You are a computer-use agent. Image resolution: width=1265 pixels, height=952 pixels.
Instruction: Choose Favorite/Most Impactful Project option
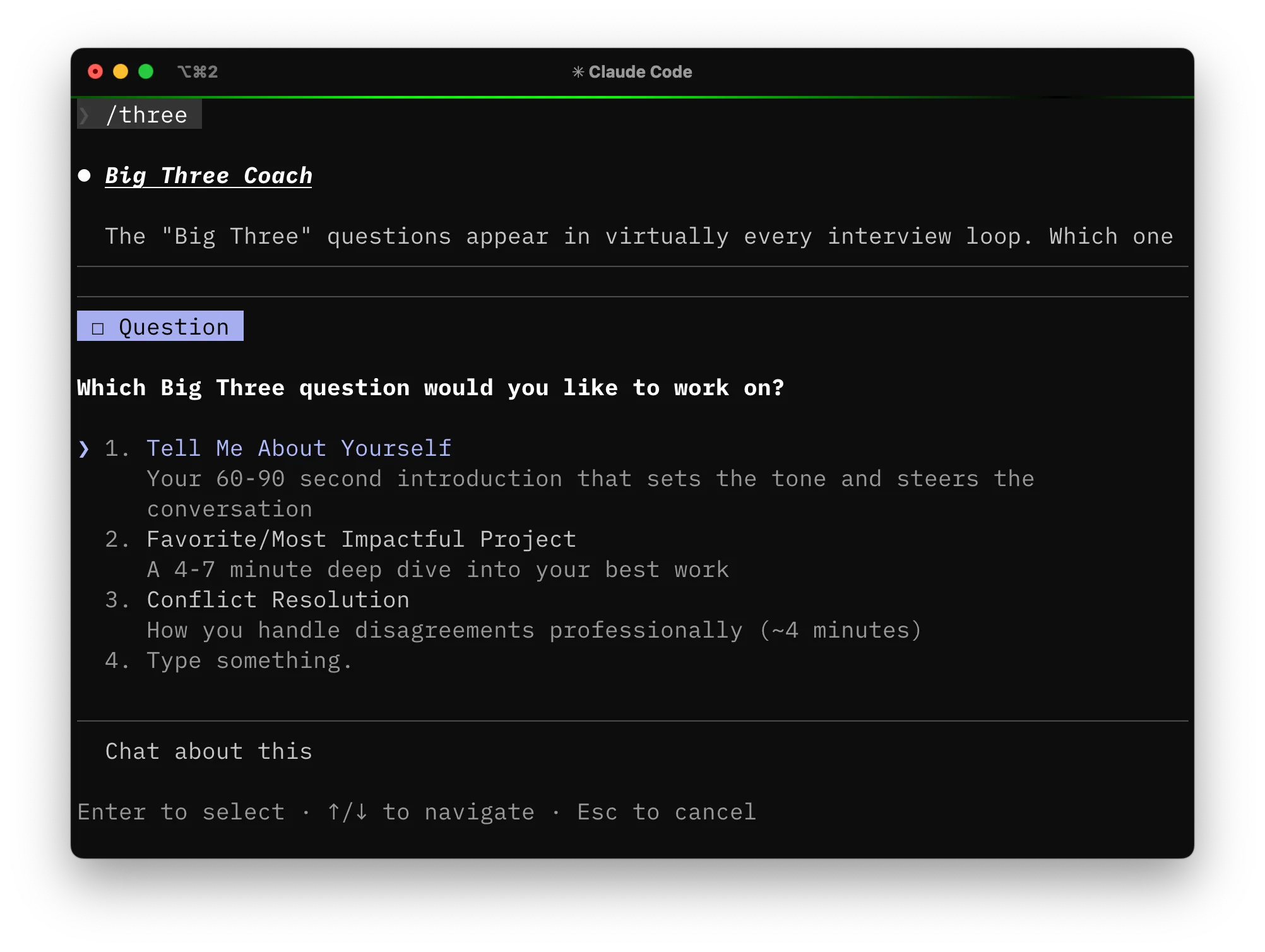coord(360,539)
